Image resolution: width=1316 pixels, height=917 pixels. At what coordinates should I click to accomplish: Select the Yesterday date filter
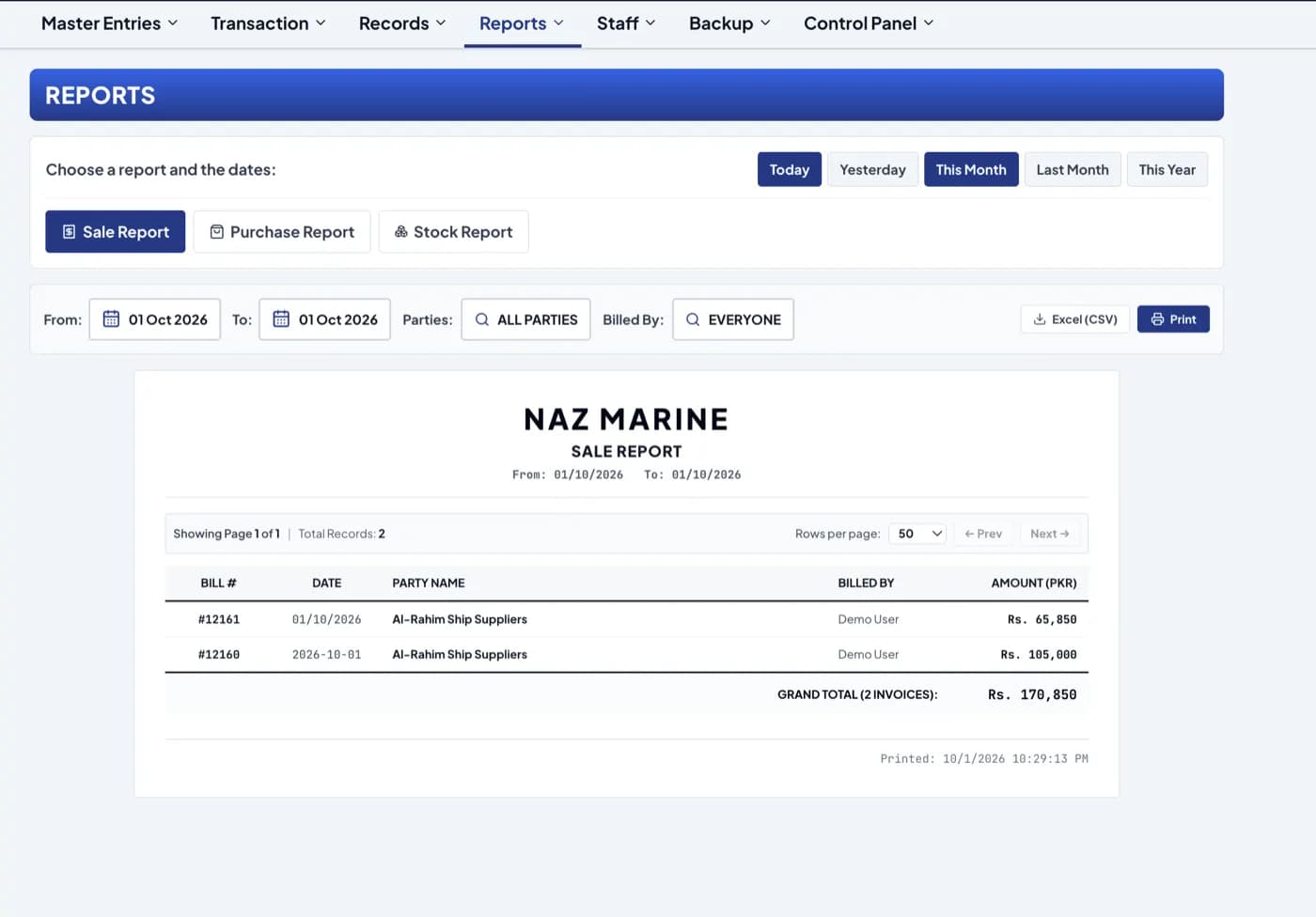(872, 169)
